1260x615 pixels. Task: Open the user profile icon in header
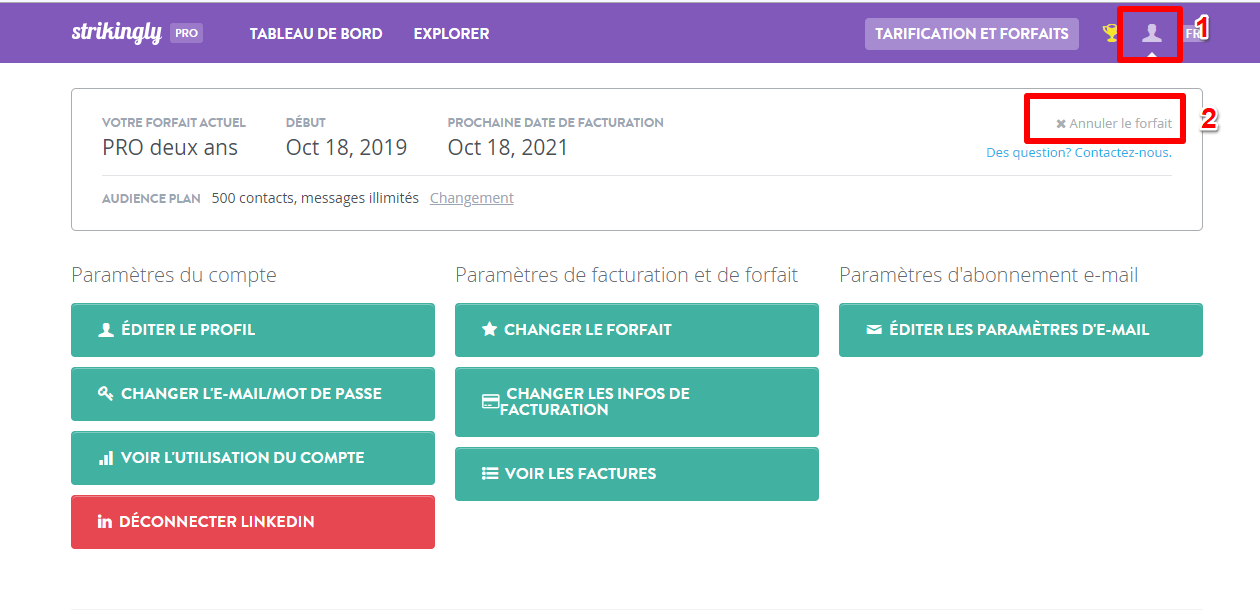click(x=1152, y=33)
